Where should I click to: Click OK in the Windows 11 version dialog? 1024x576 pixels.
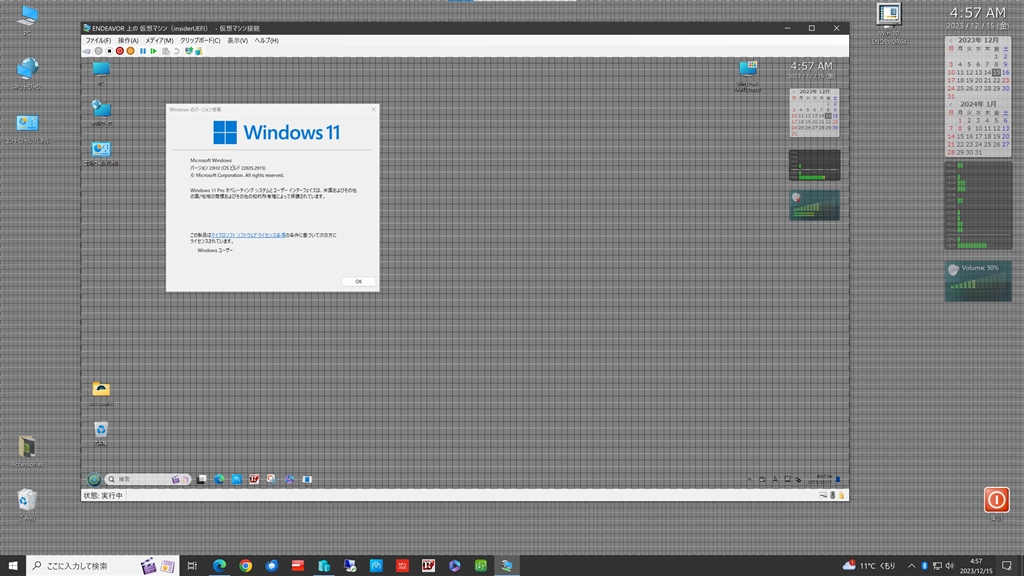[359, 281]
